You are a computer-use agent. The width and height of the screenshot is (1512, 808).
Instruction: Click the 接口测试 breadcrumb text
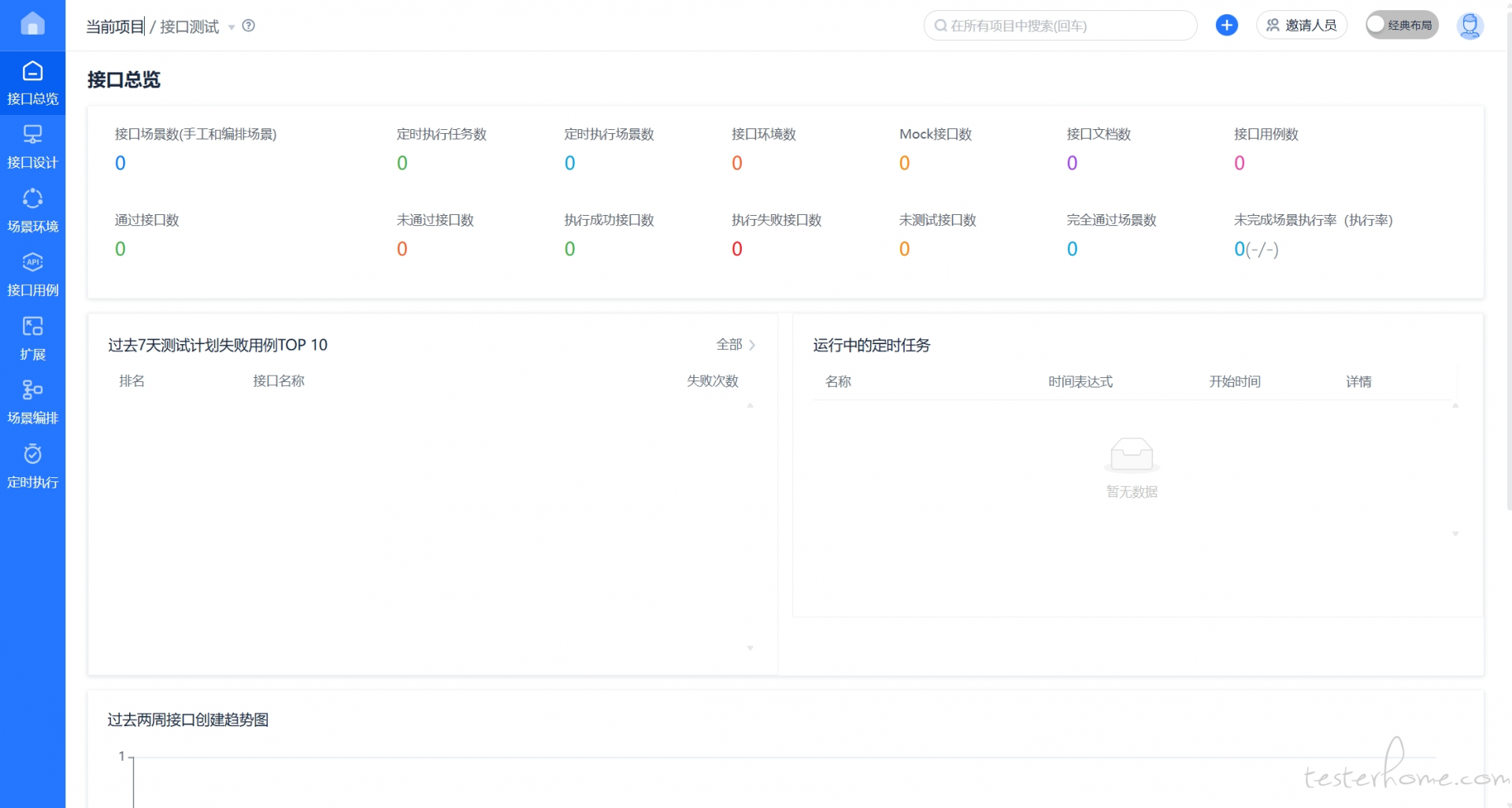(189, 27)
